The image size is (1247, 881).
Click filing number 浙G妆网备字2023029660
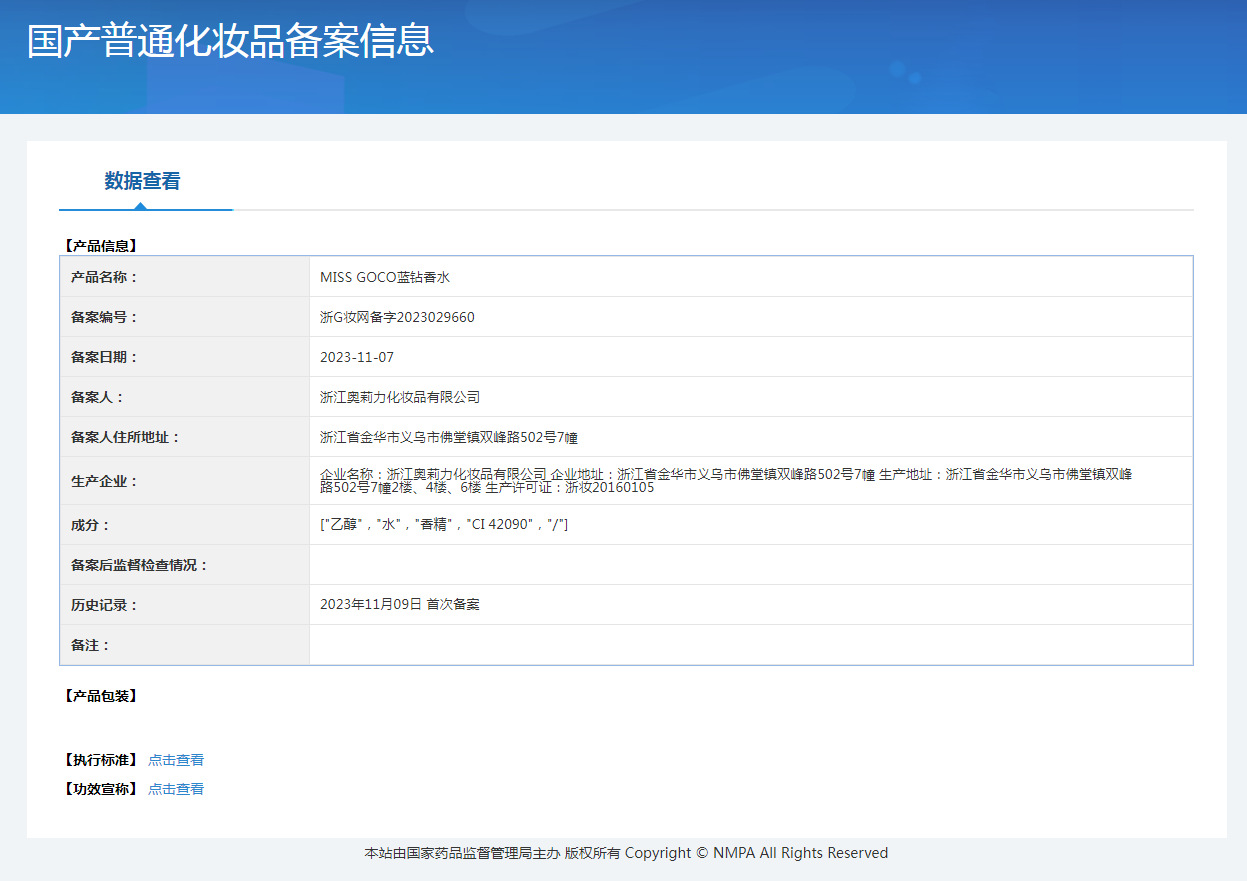(x=397, y=317)
